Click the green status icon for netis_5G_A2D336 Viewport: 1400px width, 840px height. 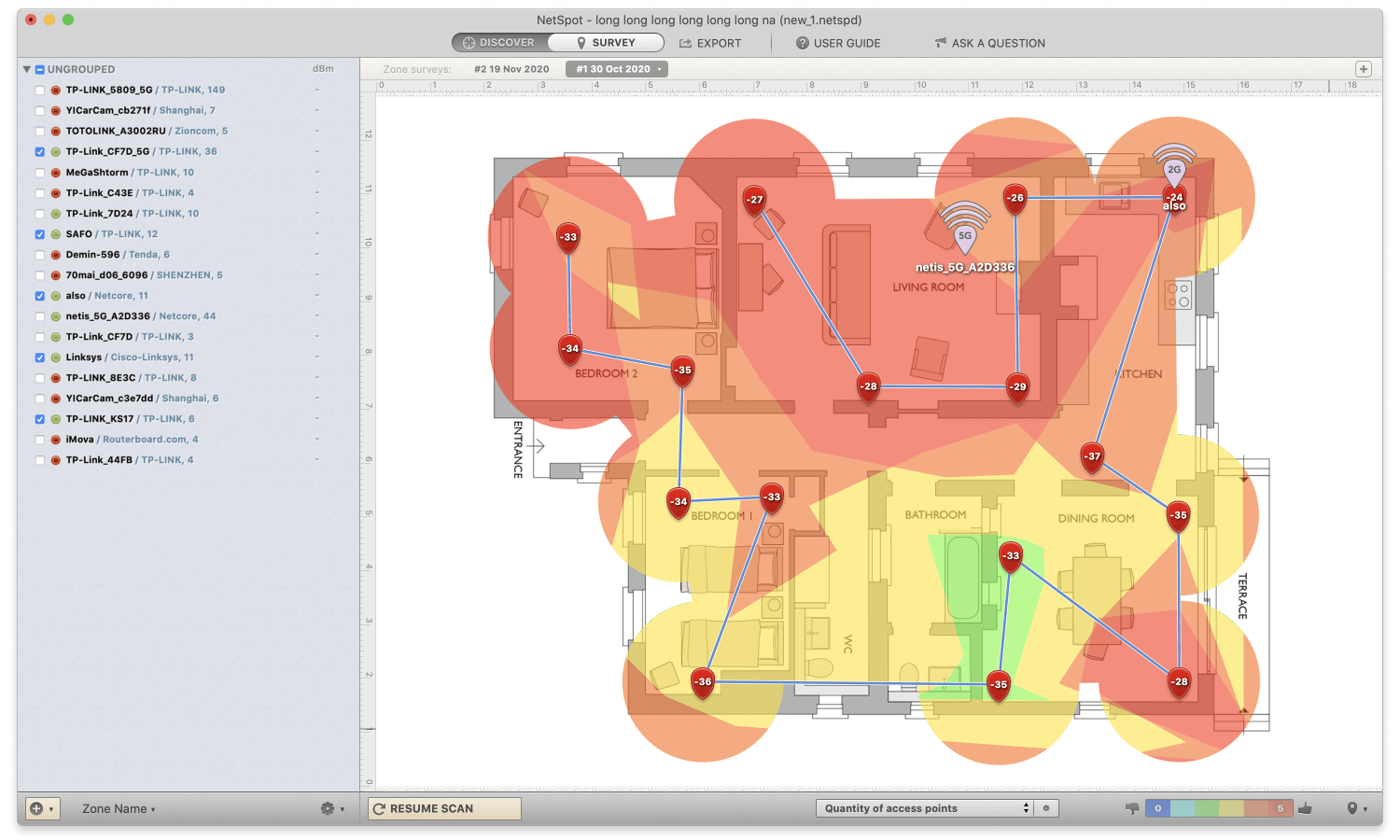56,316
